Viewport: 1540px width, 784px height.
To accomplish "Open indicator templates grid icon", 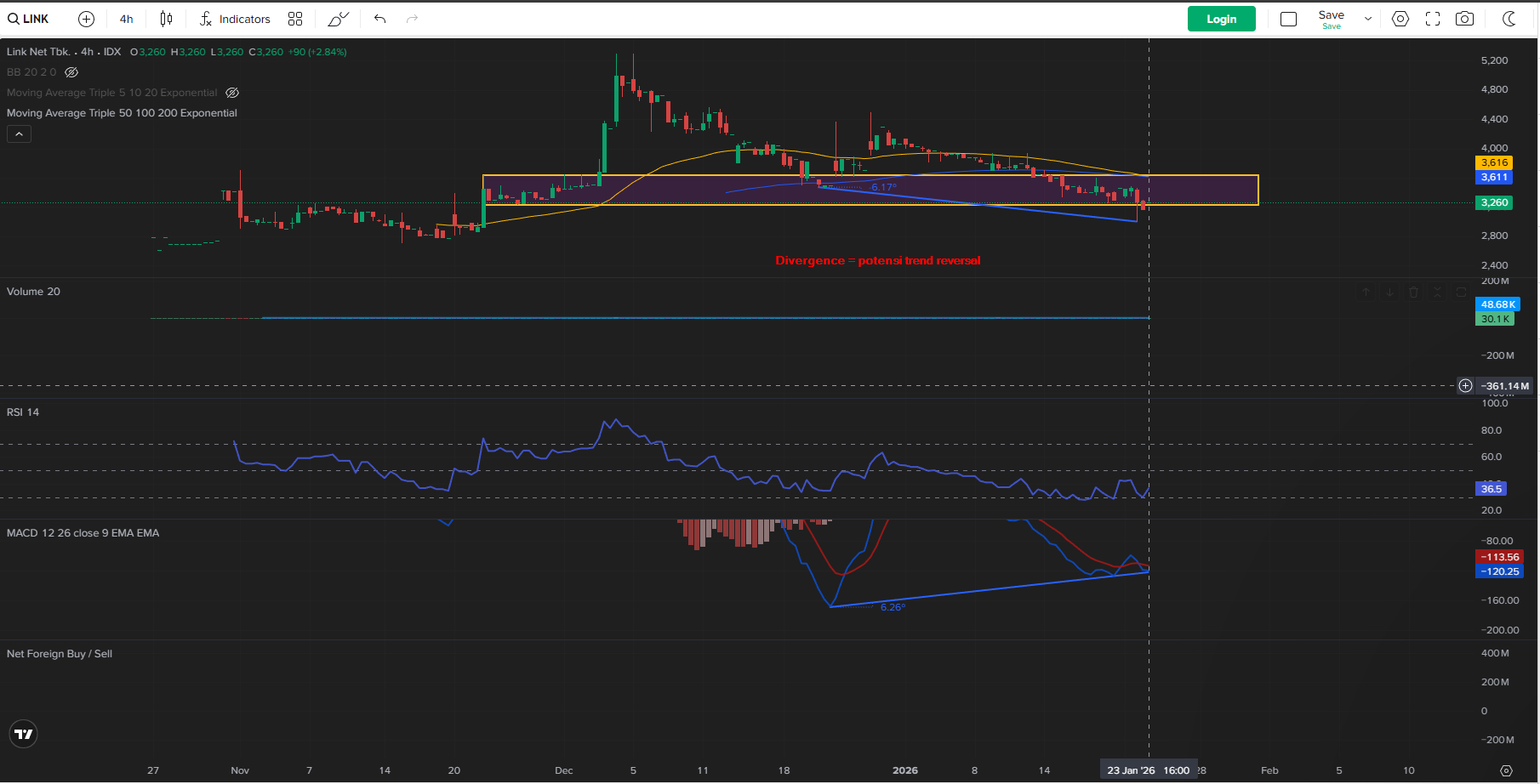I will click(295, 19).
